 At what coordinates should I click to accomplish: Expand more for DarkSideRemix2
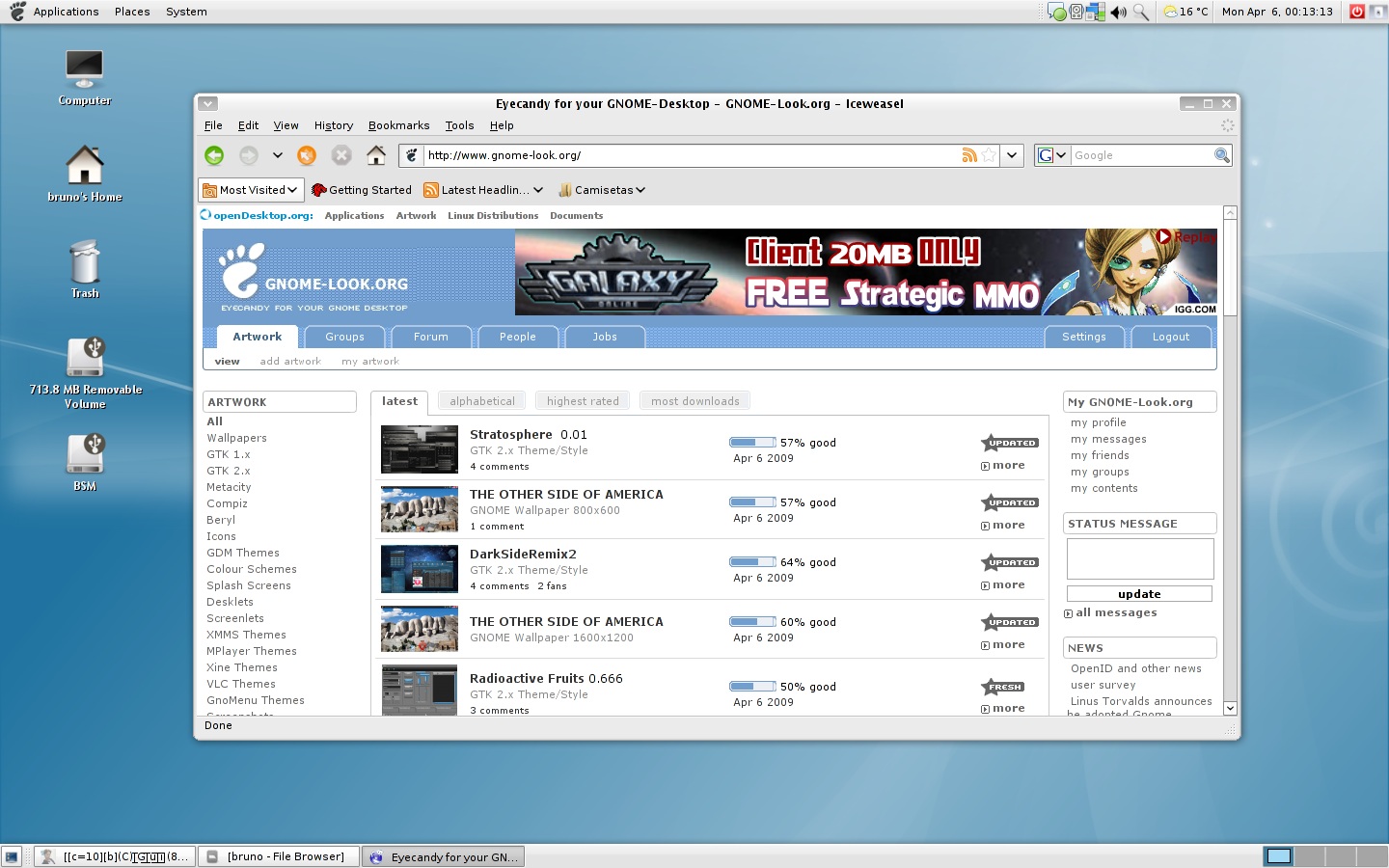[x=1003, y=585]
